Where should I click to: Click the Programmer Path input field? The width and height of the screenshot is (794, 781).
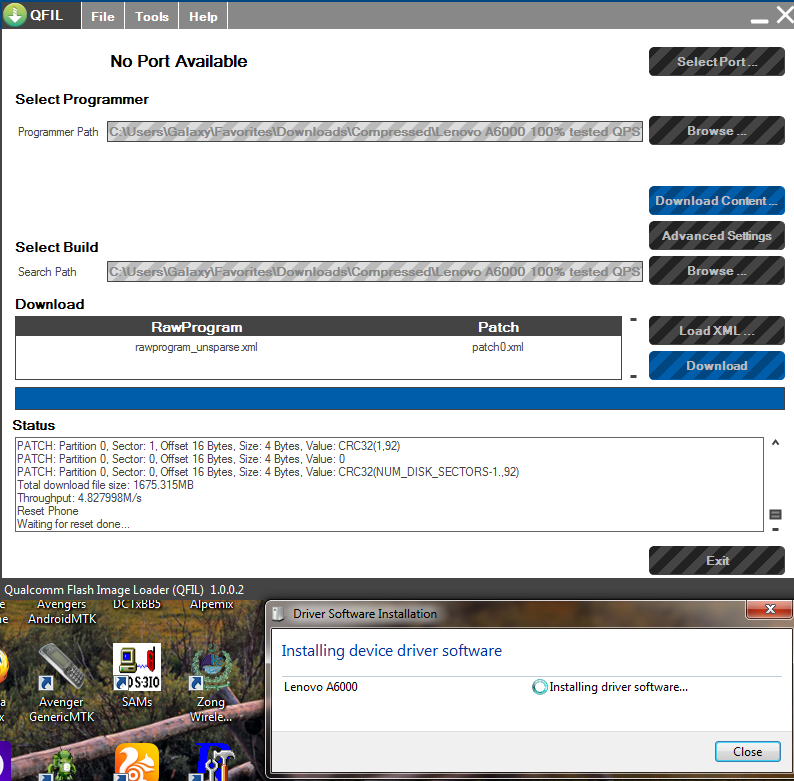(x=375, y=132)
